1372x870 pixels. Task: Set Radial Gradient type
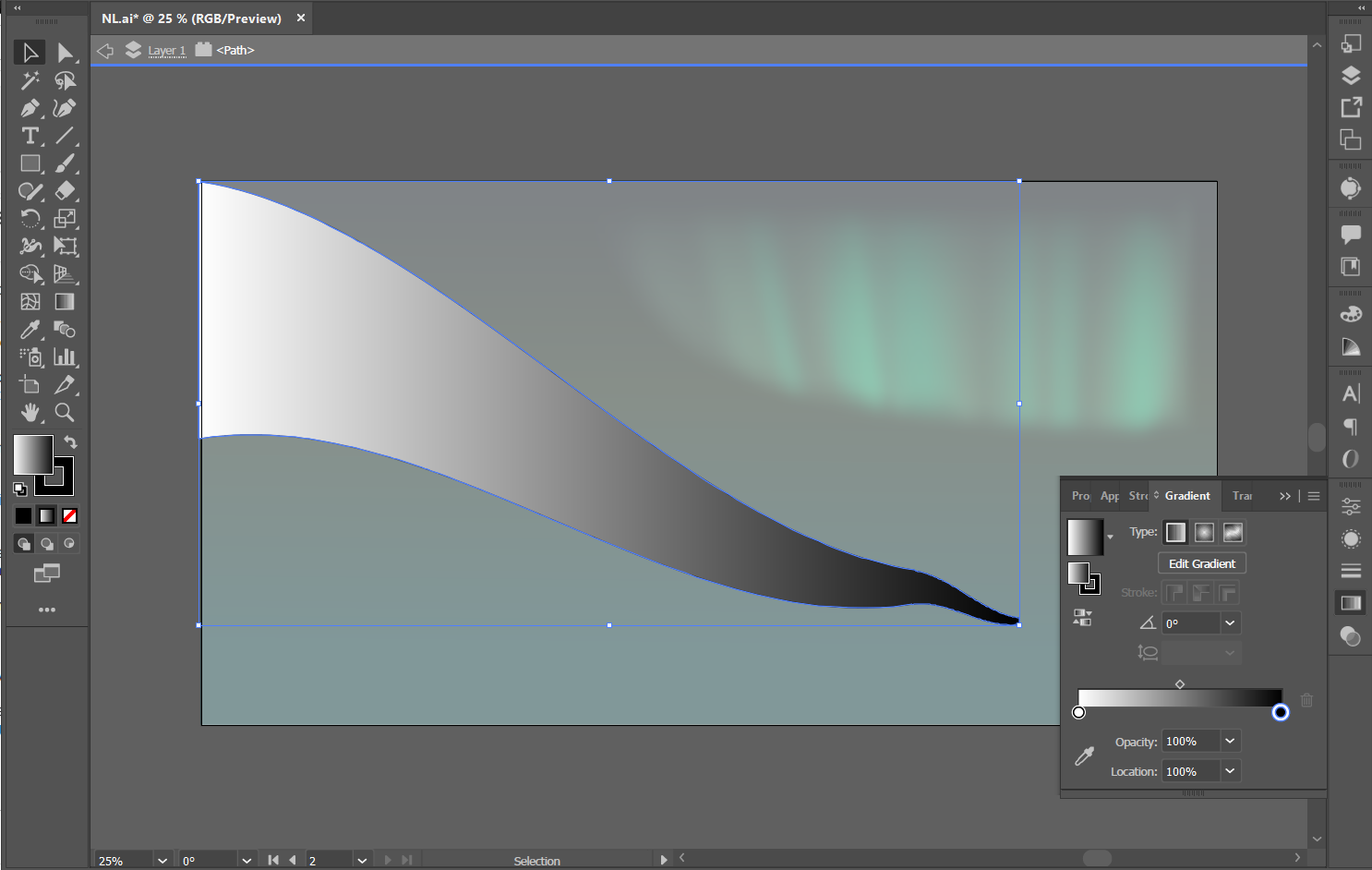pyautogui.click(x=1204, y=533)
